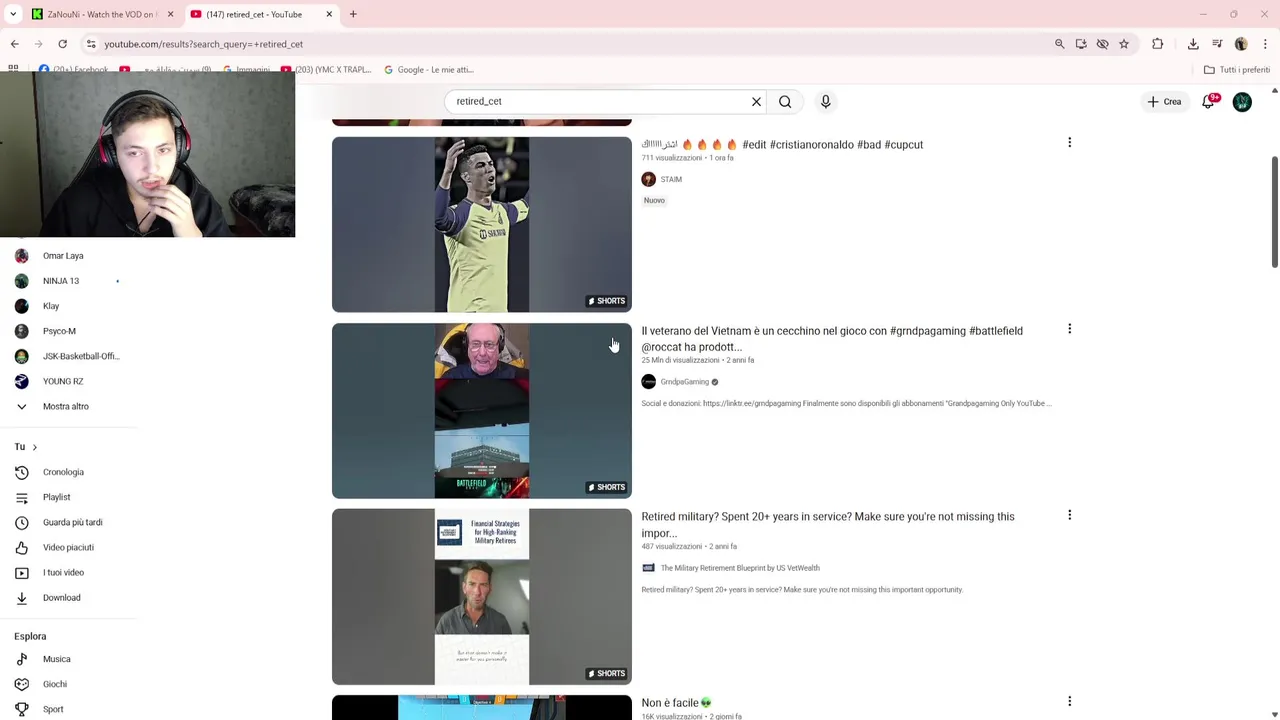
Task: Open more options for the veterano del Vietnam video
Action: 1069,329
